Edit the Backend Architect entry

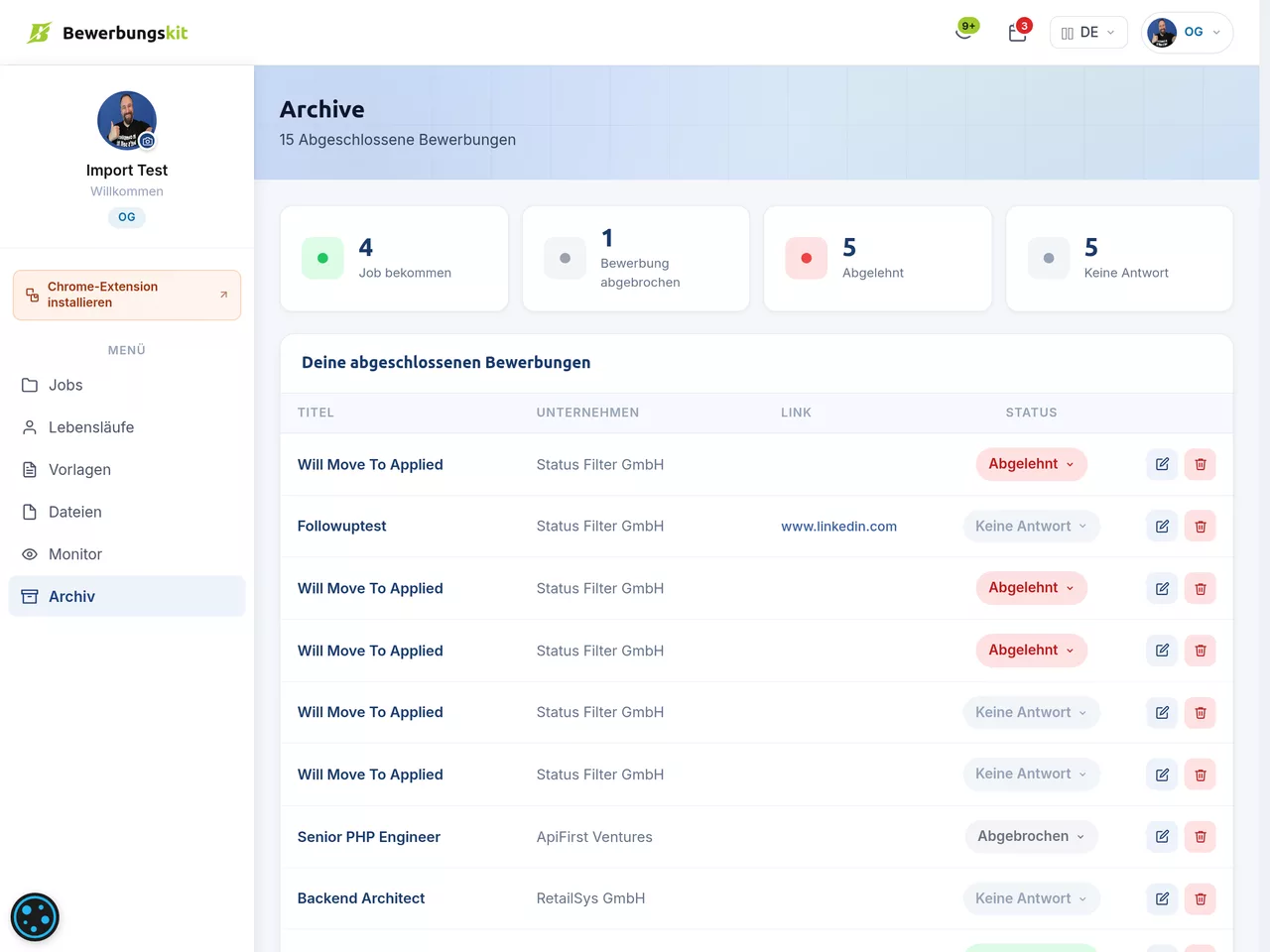[1162, 898]
